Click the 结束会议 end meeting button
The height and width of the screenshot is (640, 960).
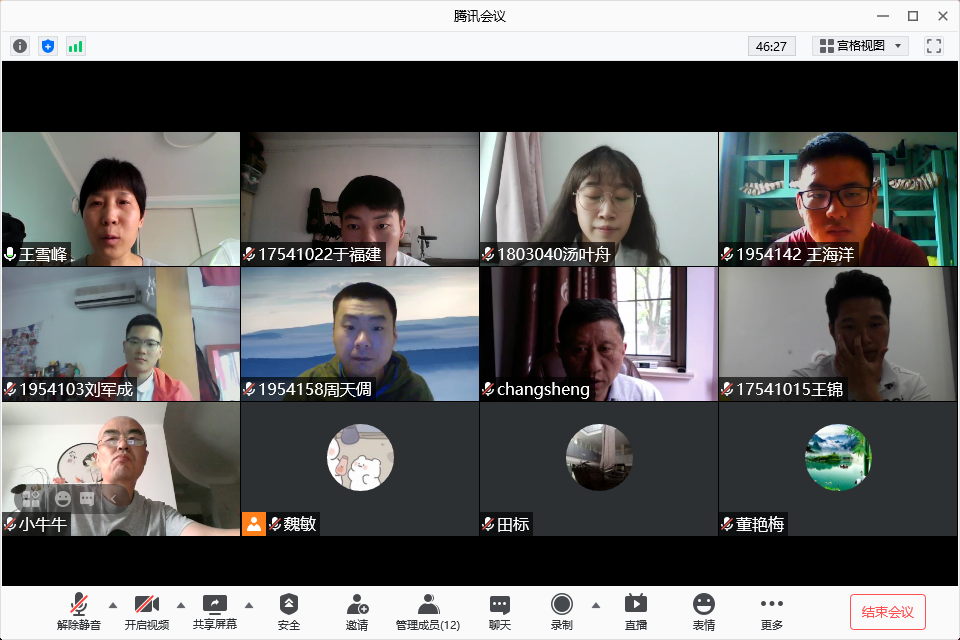click(x=887, y=611)
